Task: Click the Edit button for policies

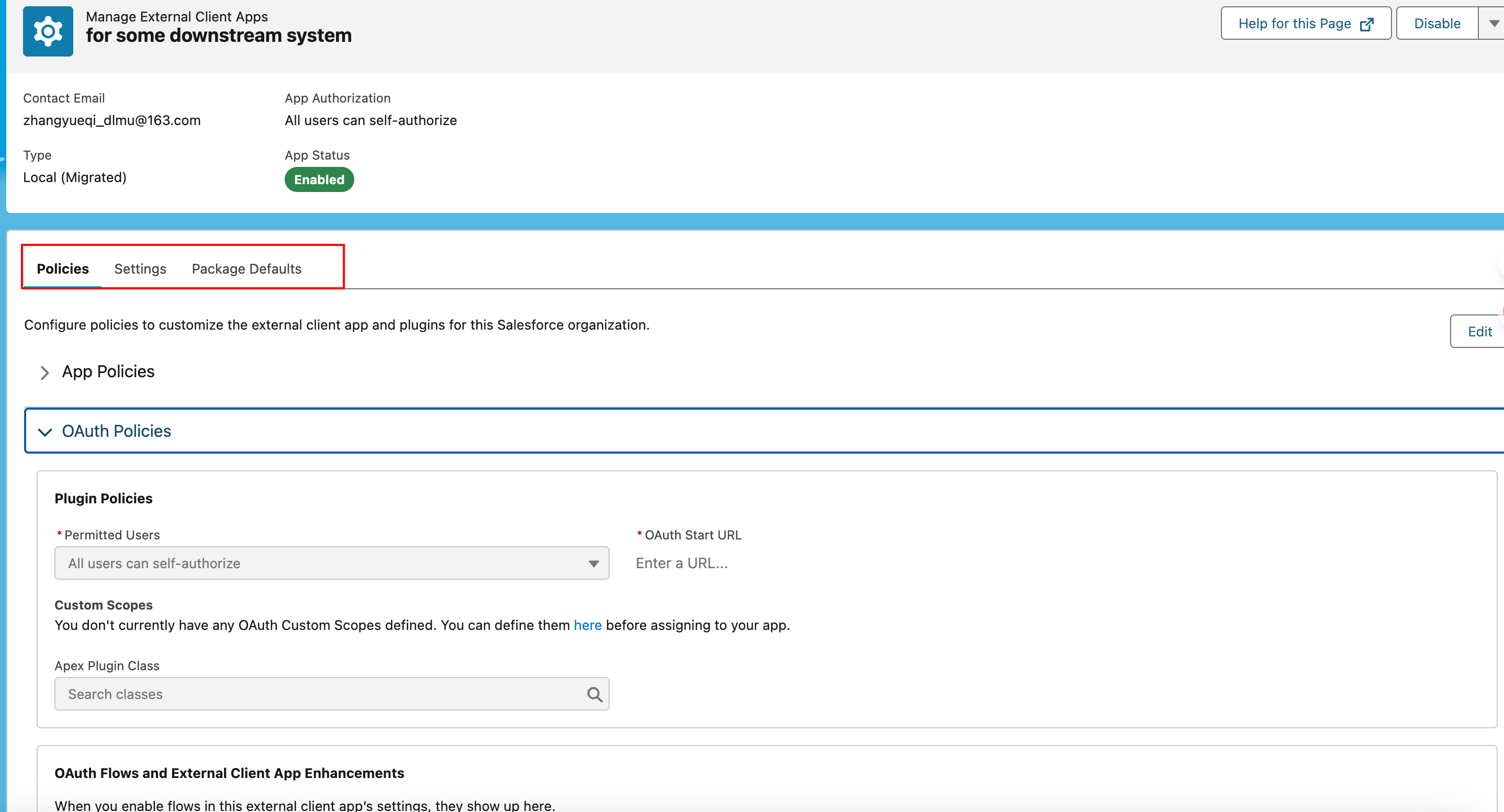Action: click(x=1479, y=332)
